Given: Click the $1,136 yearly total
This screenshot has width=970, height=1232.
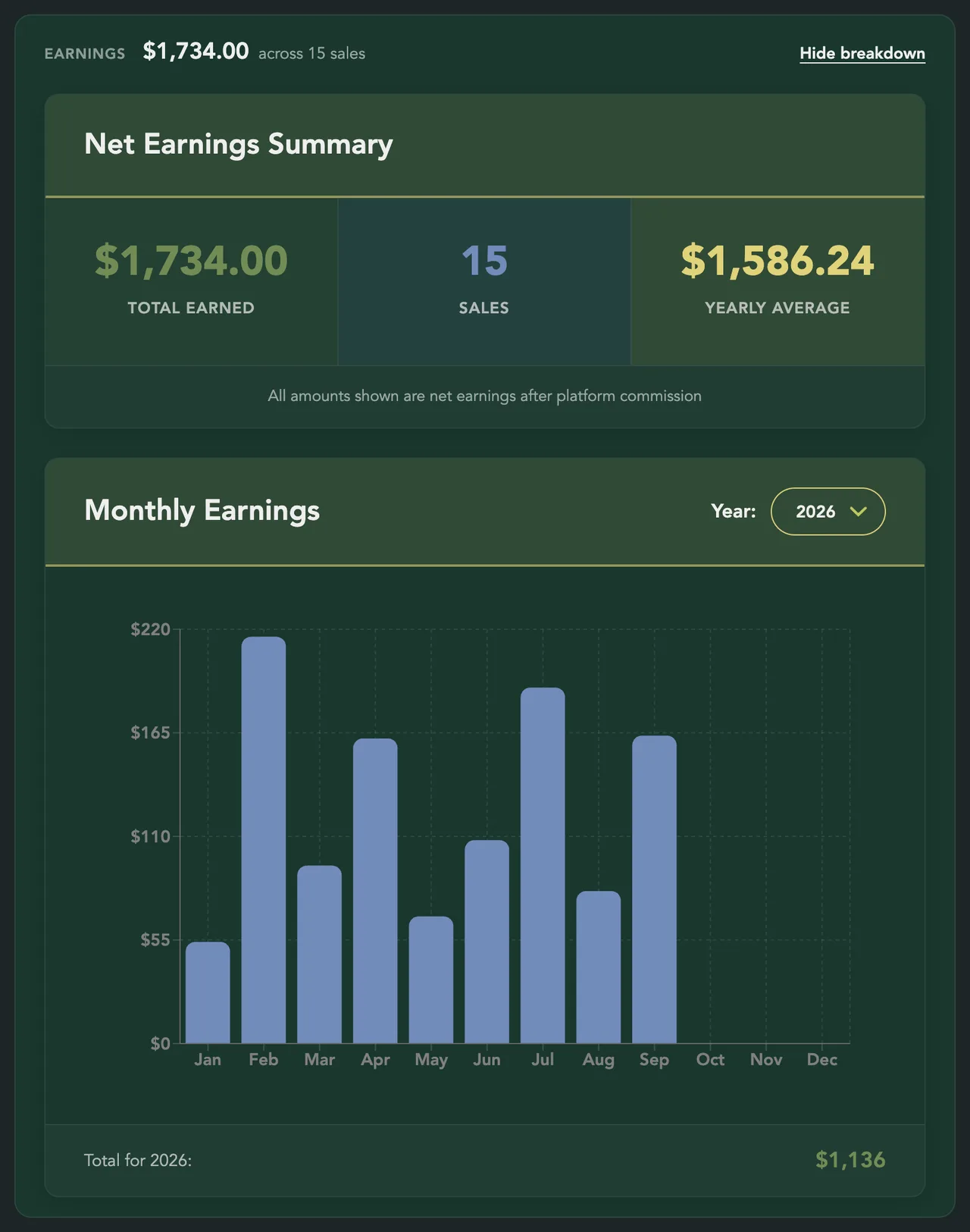Looking at the screenshot, I should tap(850, 1160).
